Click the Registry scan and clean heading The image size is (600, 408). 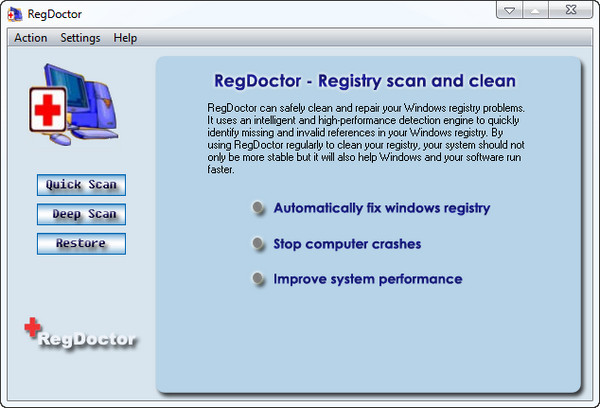366,80
